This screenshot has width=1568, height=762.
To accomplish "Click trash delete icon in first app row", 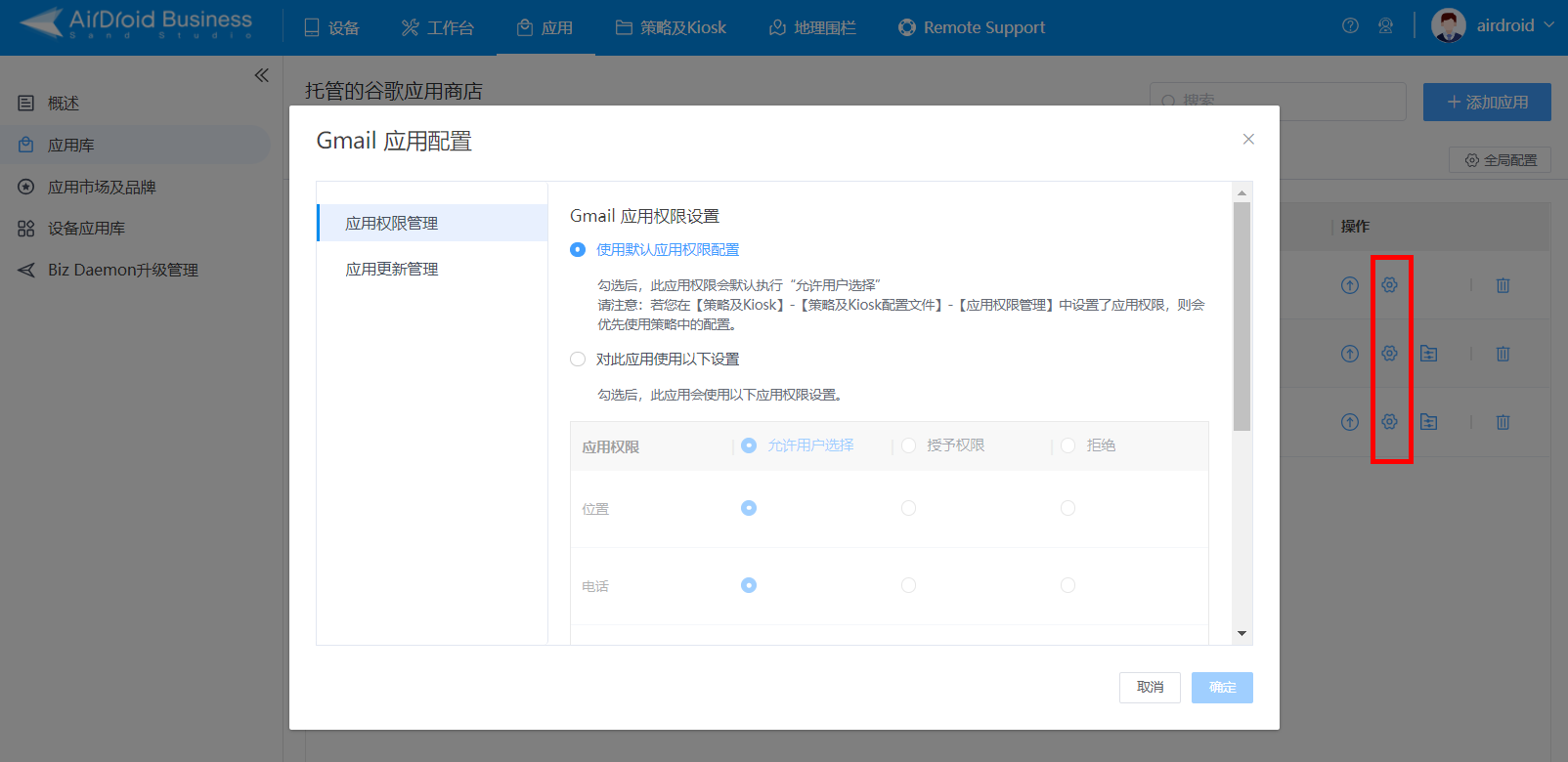I will coord(1503,285).
